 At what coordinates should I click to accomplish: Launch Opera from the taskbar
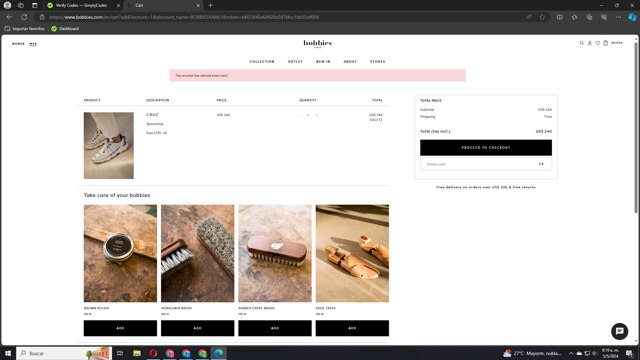(x=153, y=353)
